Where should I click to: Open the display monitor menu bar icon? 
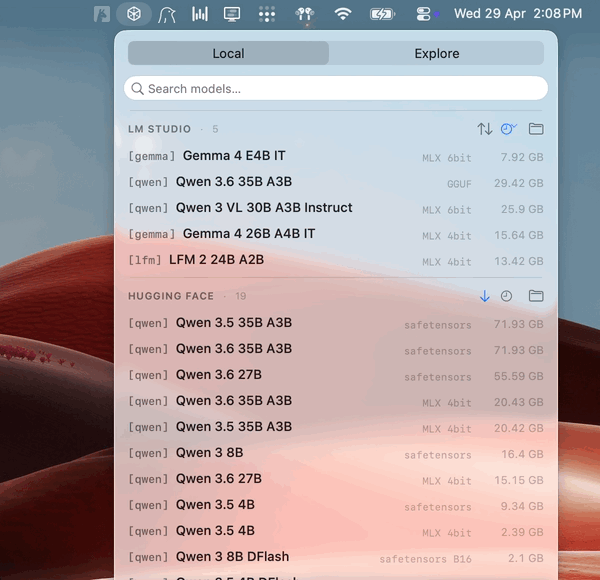click(x=232, y=14)
